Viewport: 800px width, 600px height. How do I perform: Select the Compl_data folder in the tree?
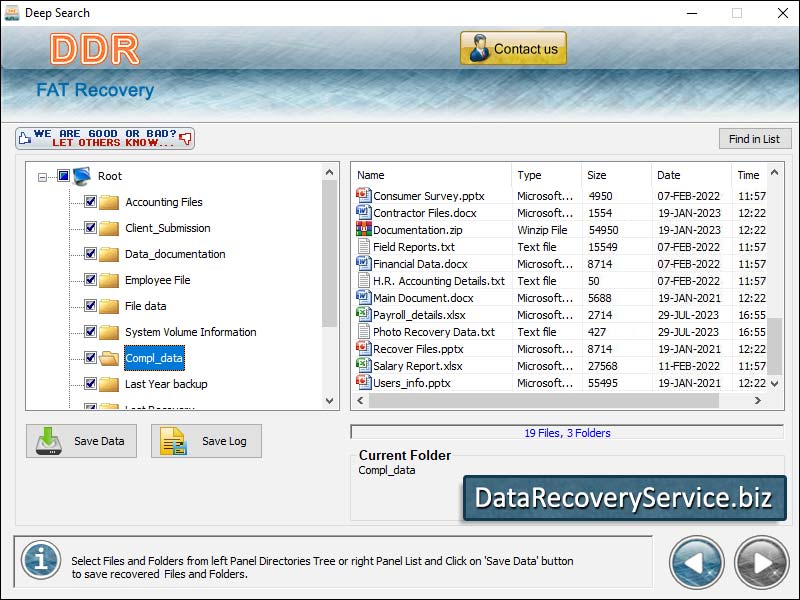pos(154,358)
